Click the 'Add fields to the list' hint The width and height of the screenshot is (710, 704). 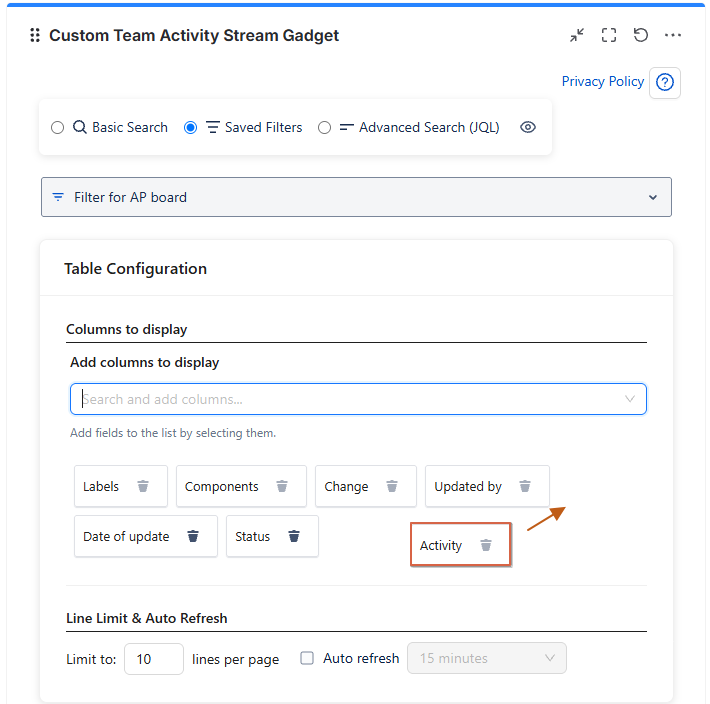click(173, 433)
